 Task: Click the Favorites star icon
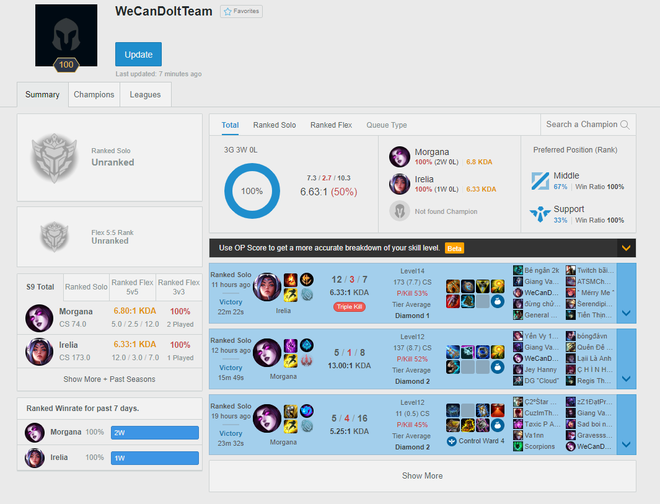(x=228, y=11)
